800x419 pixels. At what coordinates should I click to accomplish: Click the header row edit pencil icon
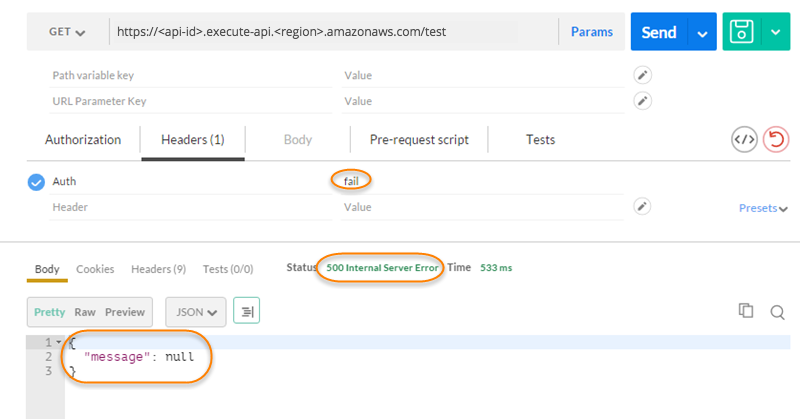[x=644, y=207]
